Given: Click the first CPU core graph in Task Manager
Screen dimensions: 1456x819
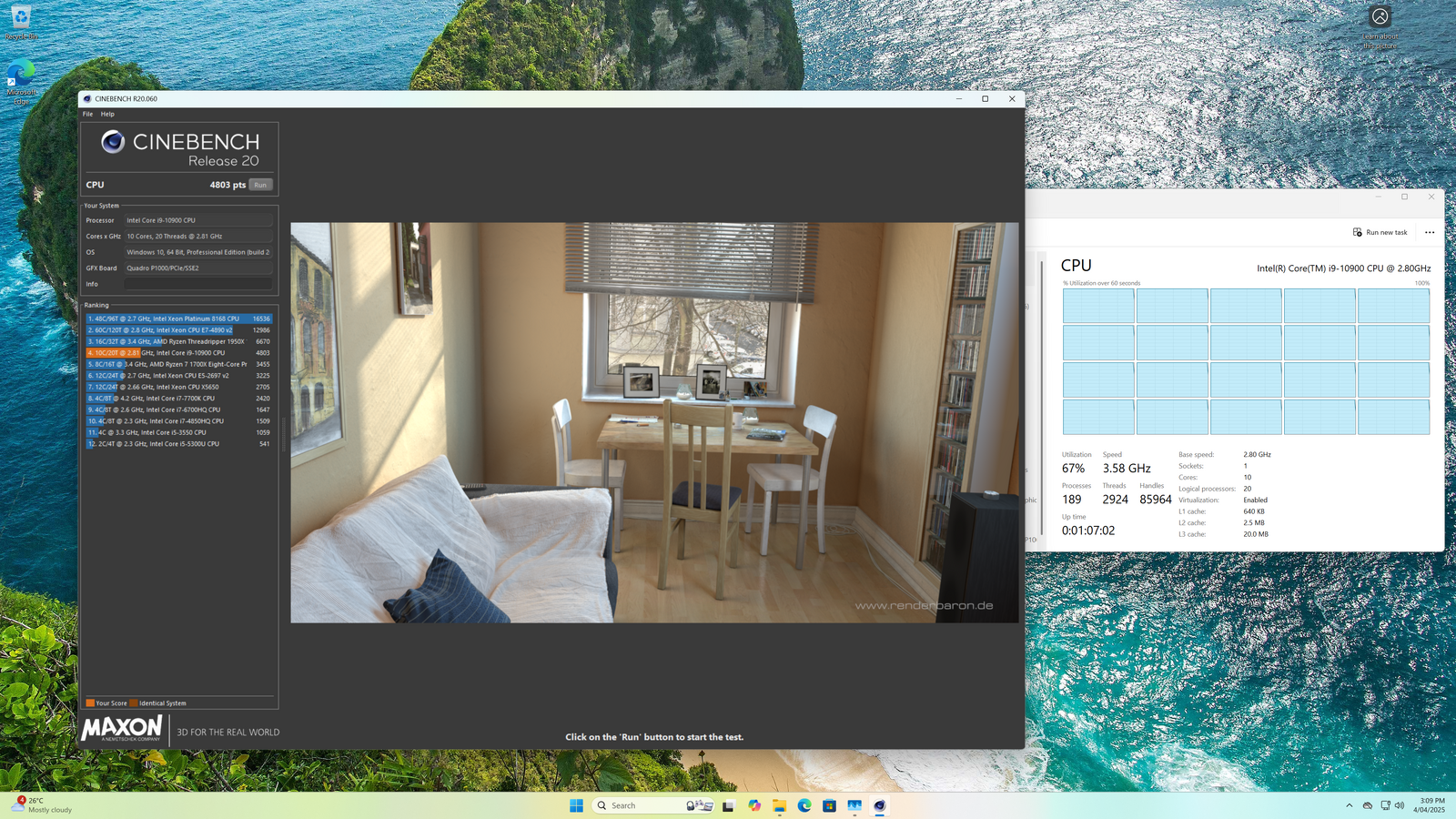Looking at the screenshot, I should tap(1098, 306).
